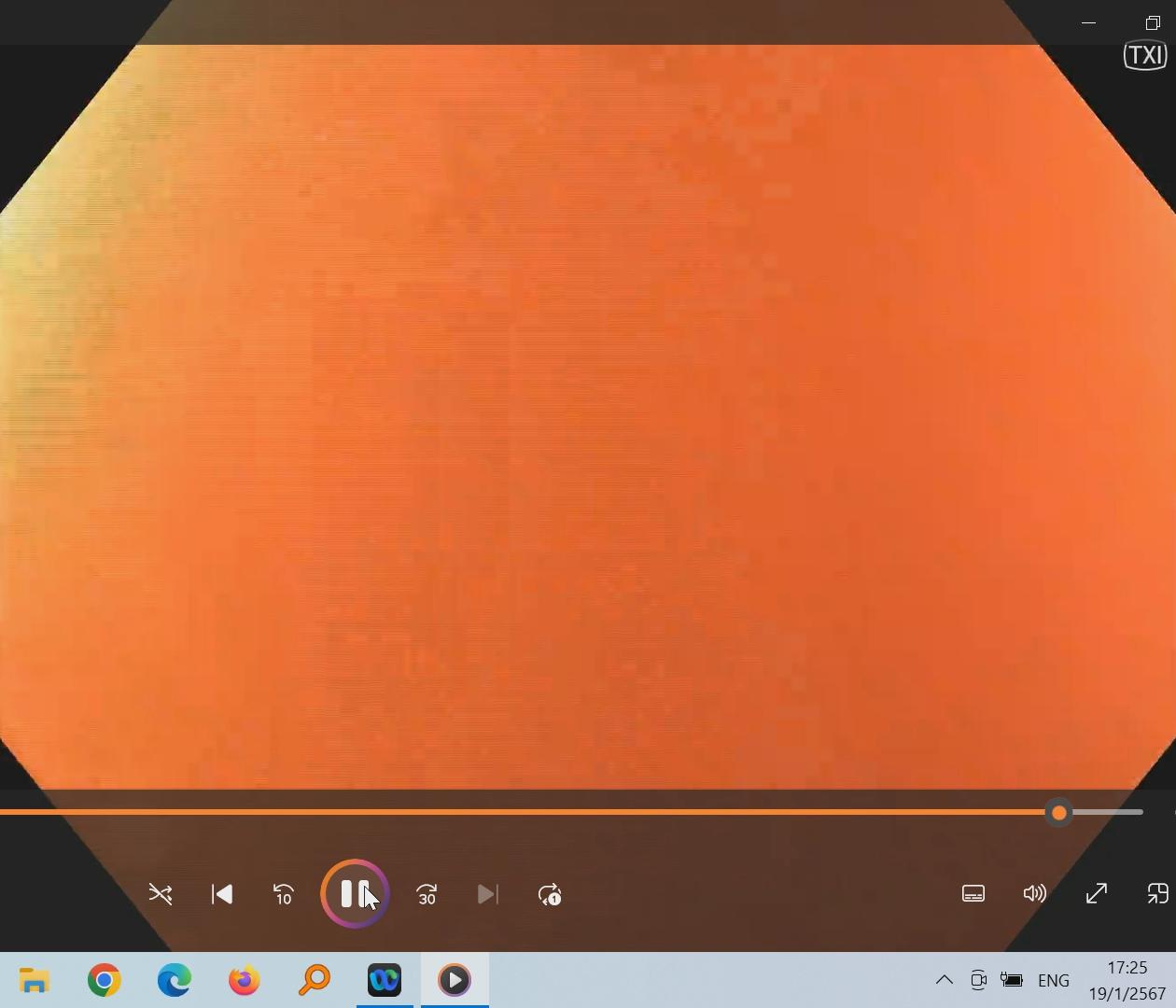Open File Explorer from taskbar
The width and height of the screenshot is (1176, 1008).
tap(35, 980)
